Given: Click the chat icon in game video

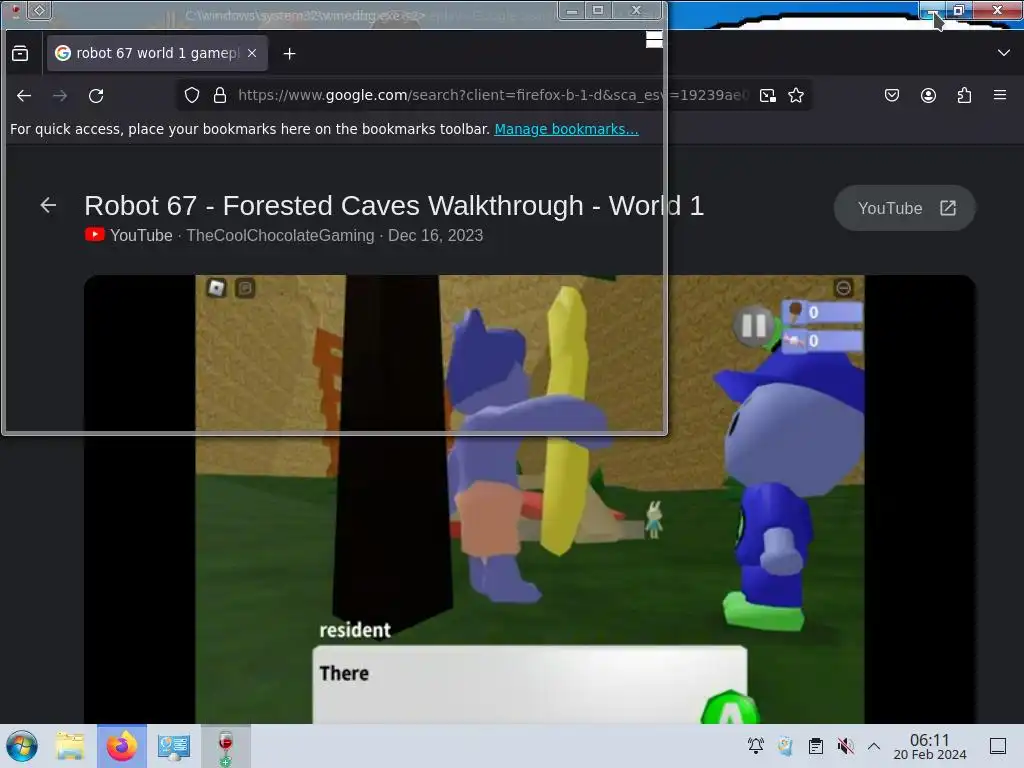Looking at the screenshot, I should click(245, 288).
